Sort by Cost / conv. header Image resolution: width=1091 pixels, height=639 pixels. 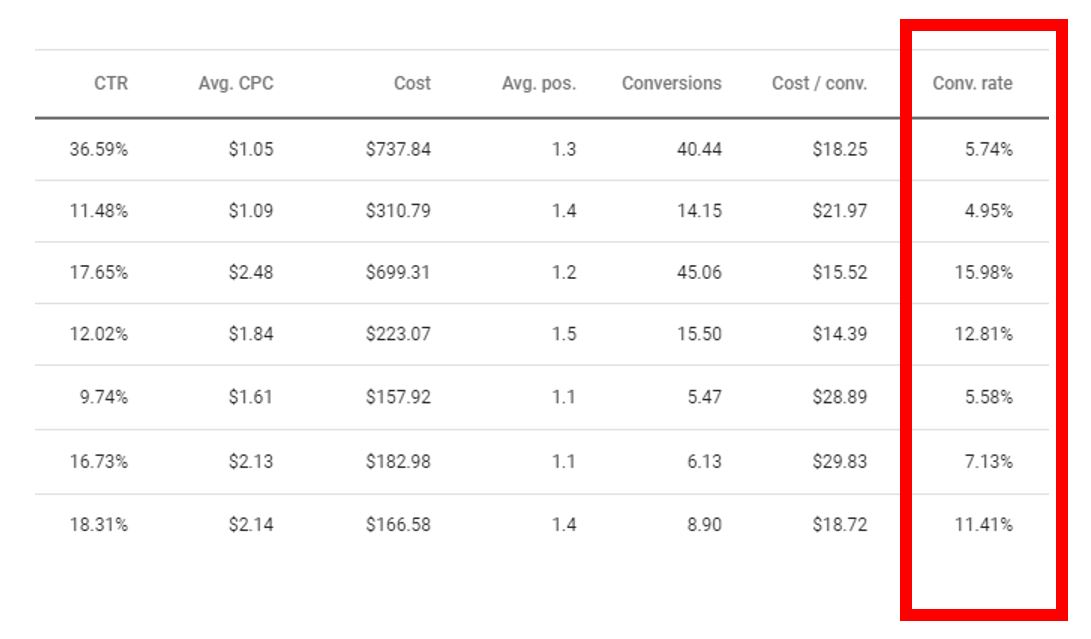pos(819,84)
